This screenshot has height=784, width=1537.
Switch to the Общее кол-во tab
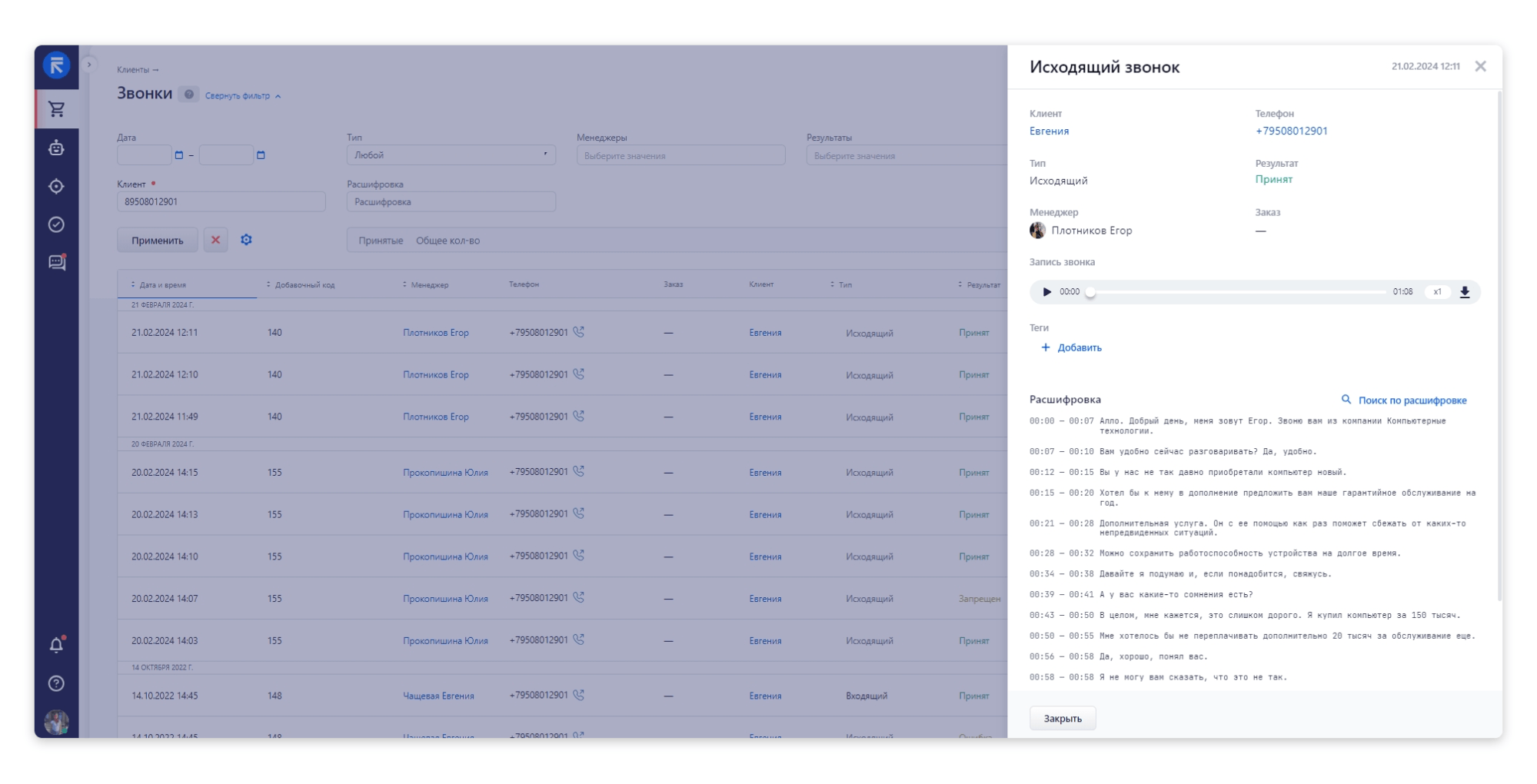[448, 240]
